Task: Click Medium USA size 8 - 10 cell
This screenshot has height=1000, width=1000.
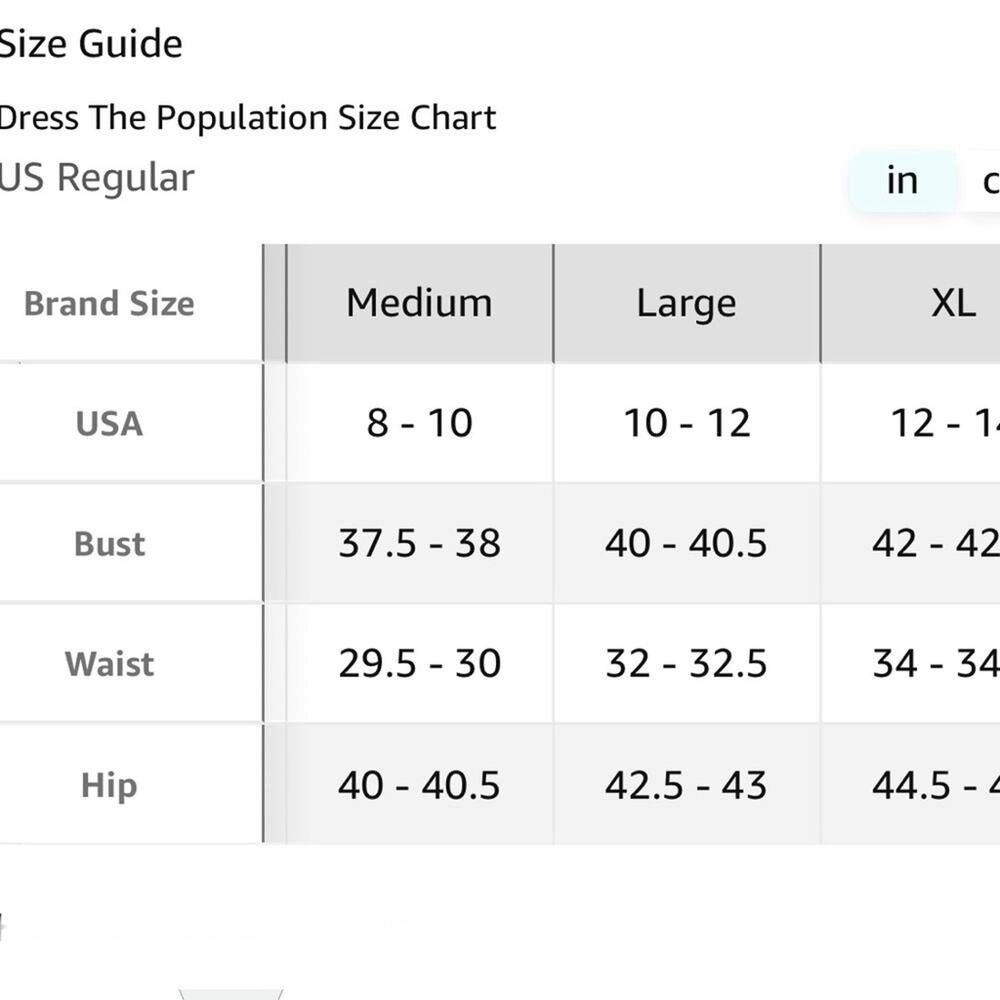Action: coord(420,423)
